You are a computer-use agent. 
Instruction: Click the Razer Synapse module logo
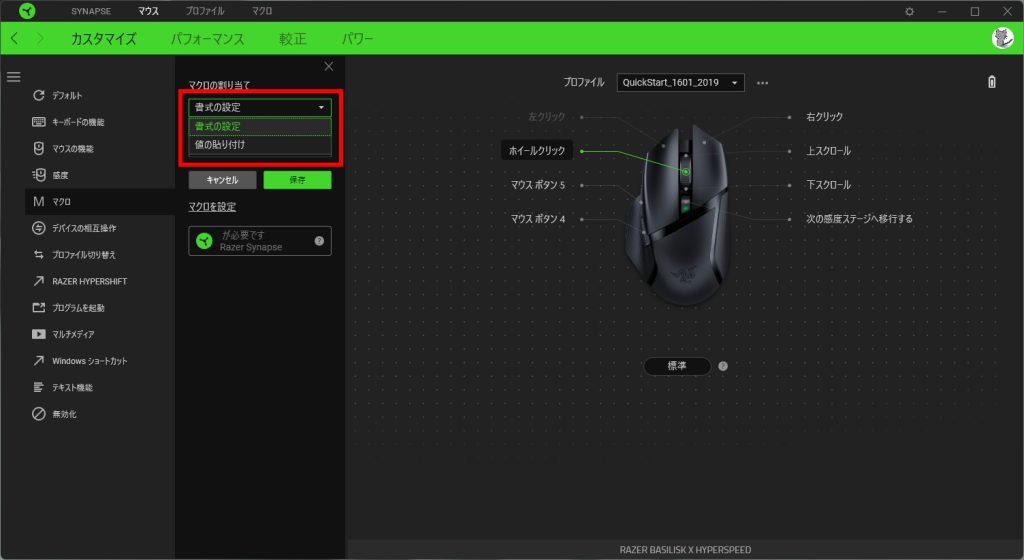(x=204, y=241)
